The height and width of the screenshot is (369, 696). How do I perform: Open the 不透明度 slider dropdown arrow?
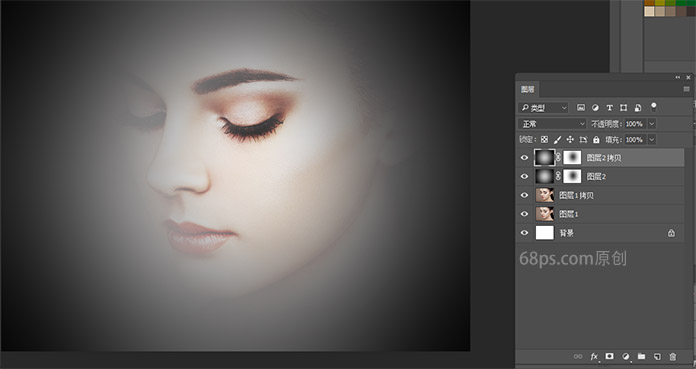[x=652, y=124]
